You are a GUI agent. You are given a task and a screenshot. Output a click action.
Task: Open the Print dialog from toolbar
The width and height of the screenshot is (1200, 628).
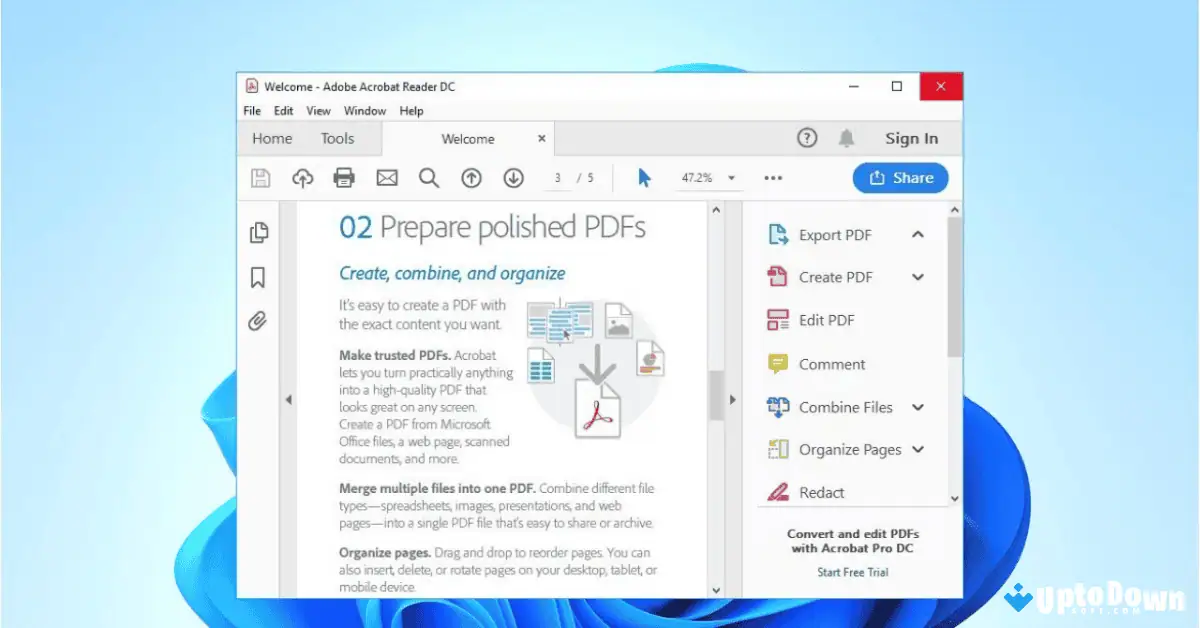344,177
